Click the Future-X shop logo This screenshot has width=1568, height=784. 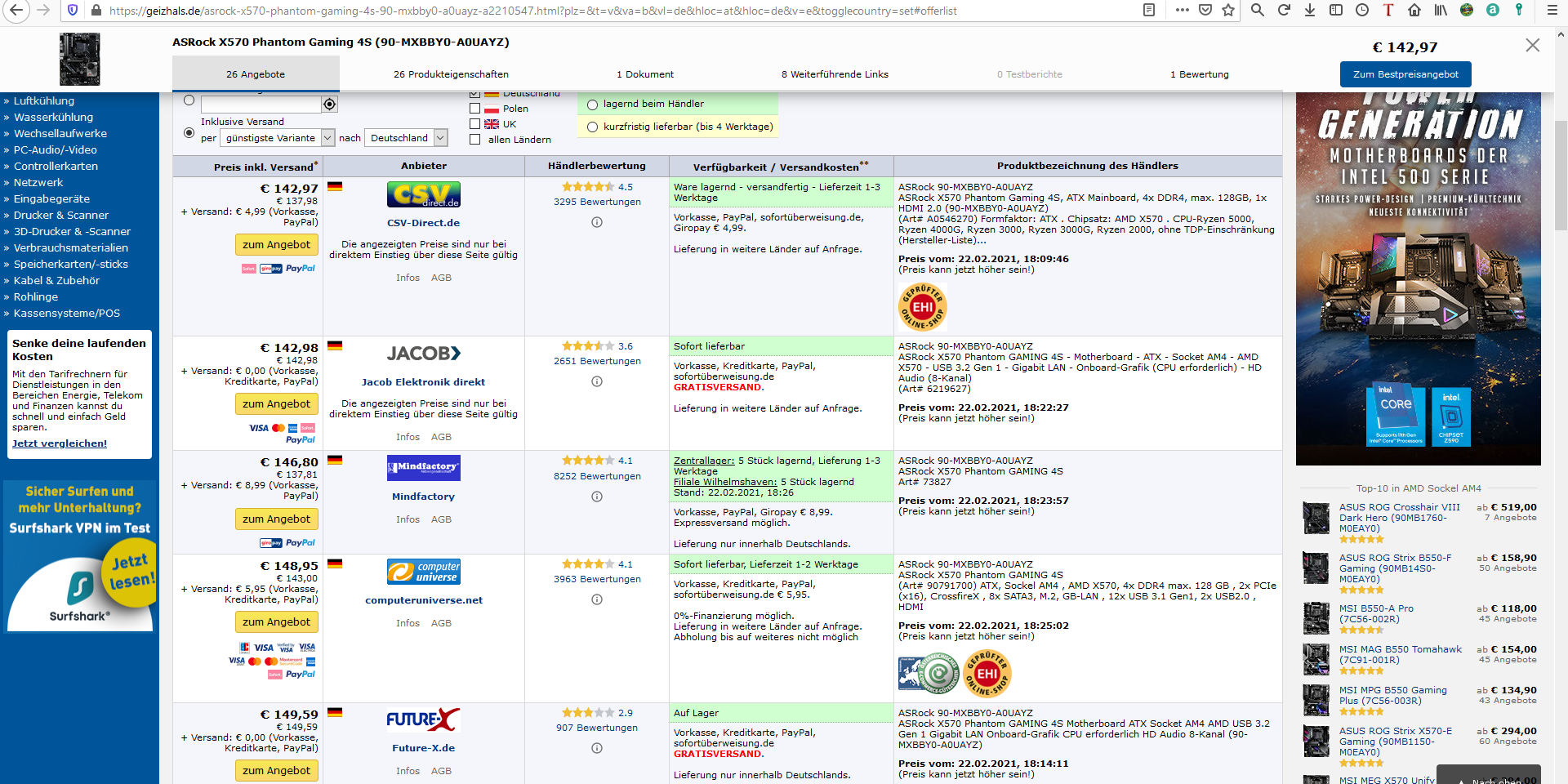(423, 719)
